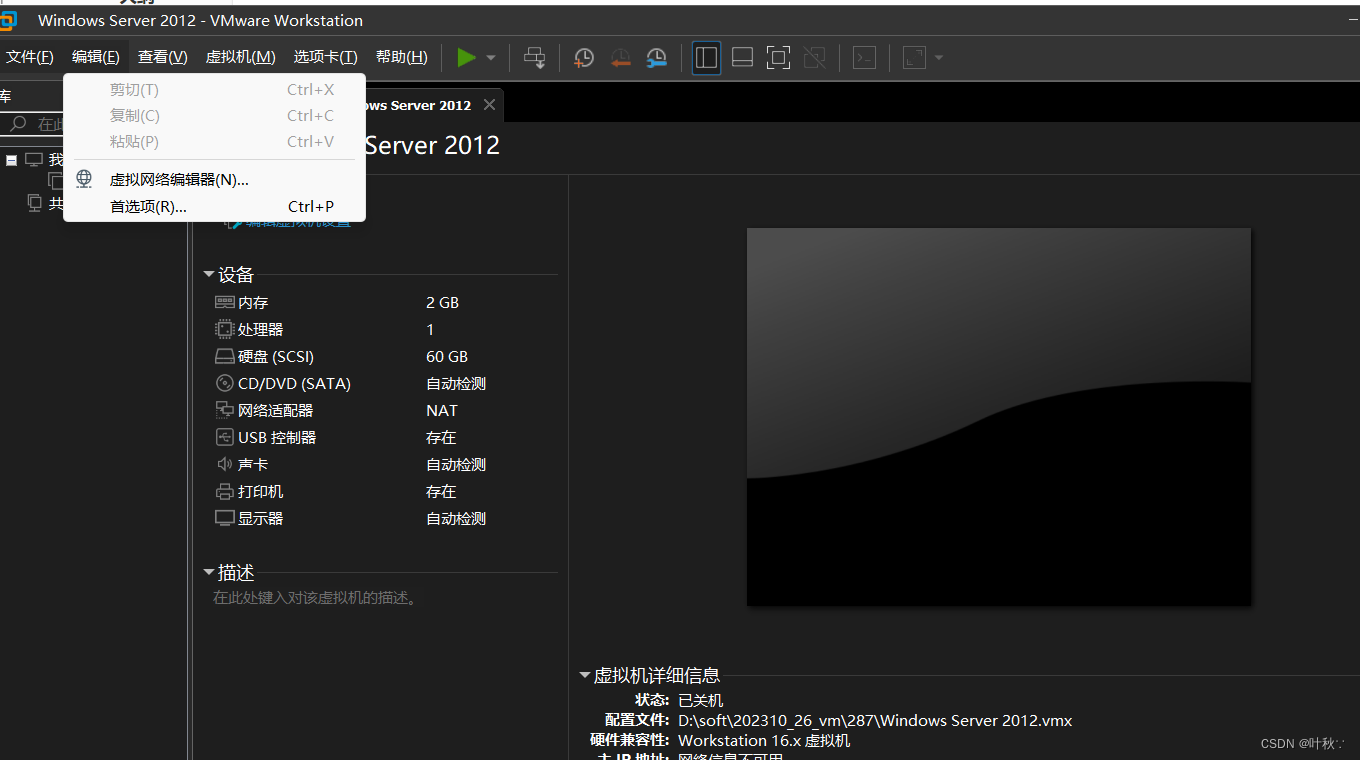
Task: Click the 60 GB disk value
Action: pyautogui.click(x=447, y=356)
